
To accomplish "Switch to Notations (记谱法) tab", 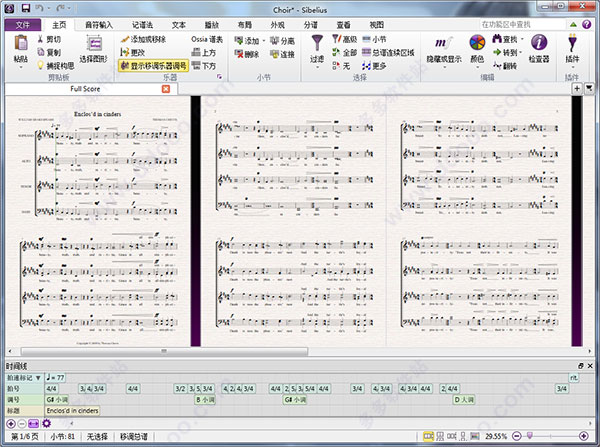I will coord(142,25).
